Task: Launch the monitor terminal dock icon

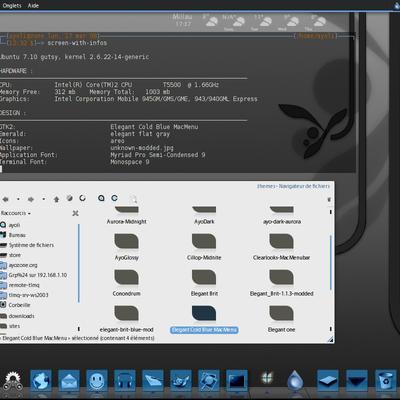Action: point(237,381)
